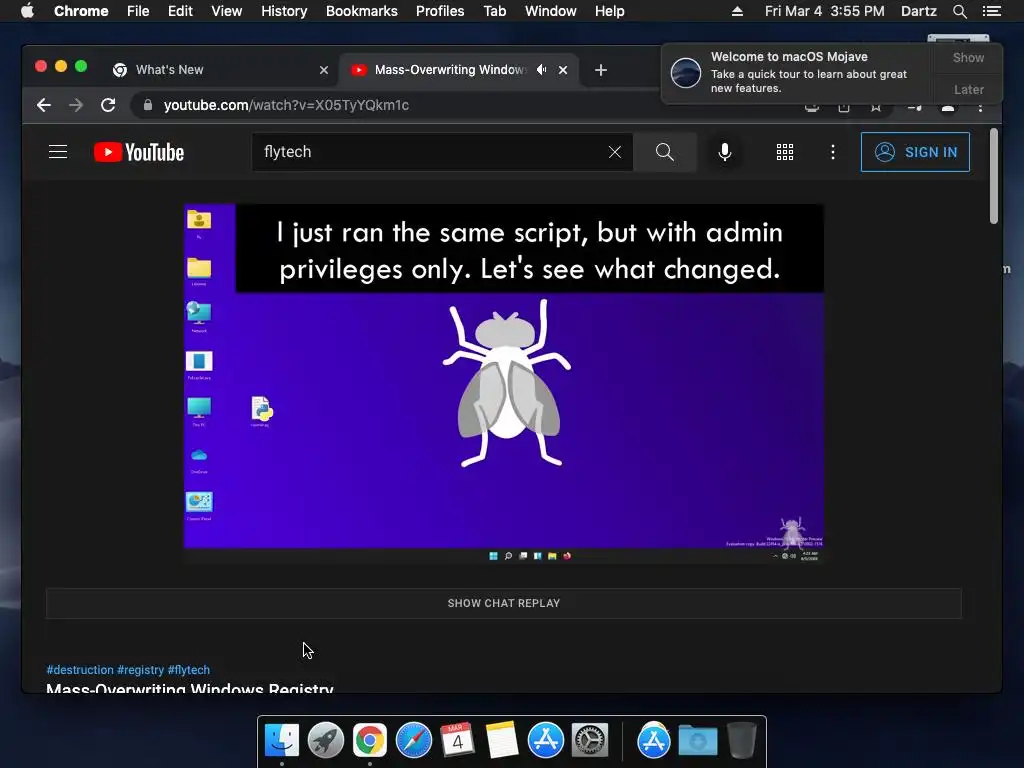Open the Apple menu
This screenshot has width=1024, height=768.
[27, 11]
